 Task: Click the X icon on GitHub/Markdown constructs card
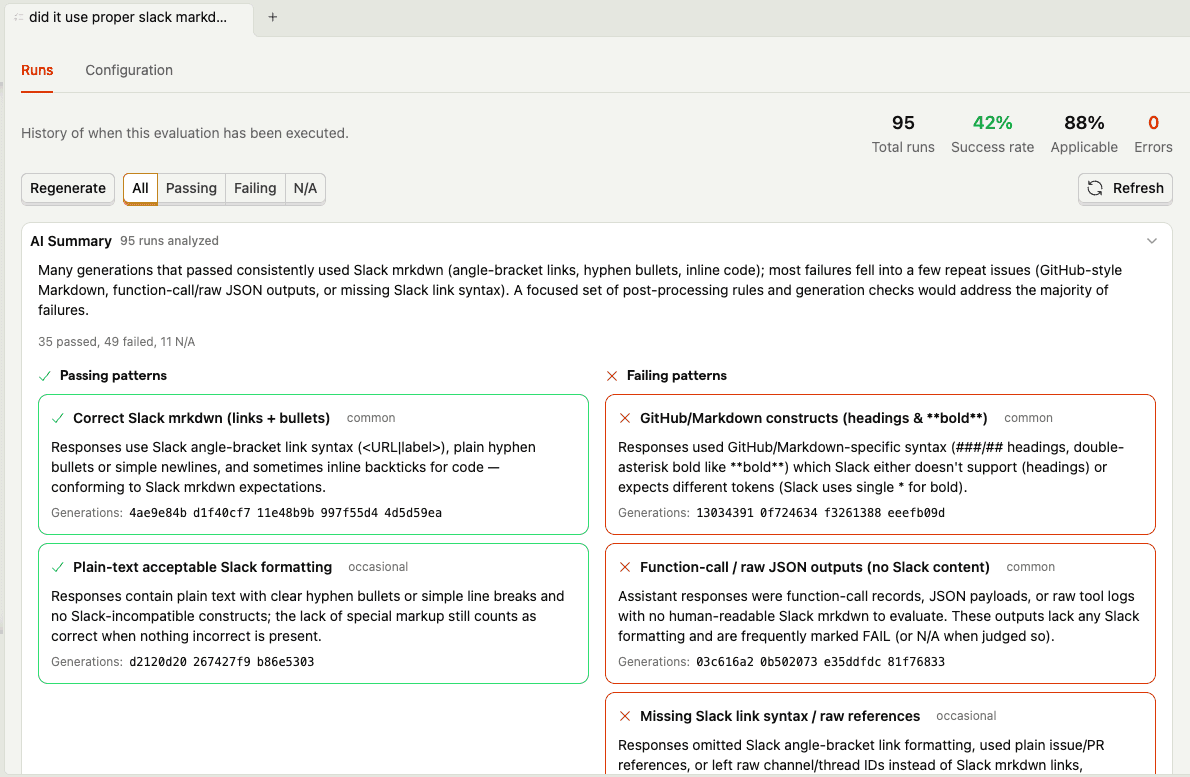coord(626,417)
